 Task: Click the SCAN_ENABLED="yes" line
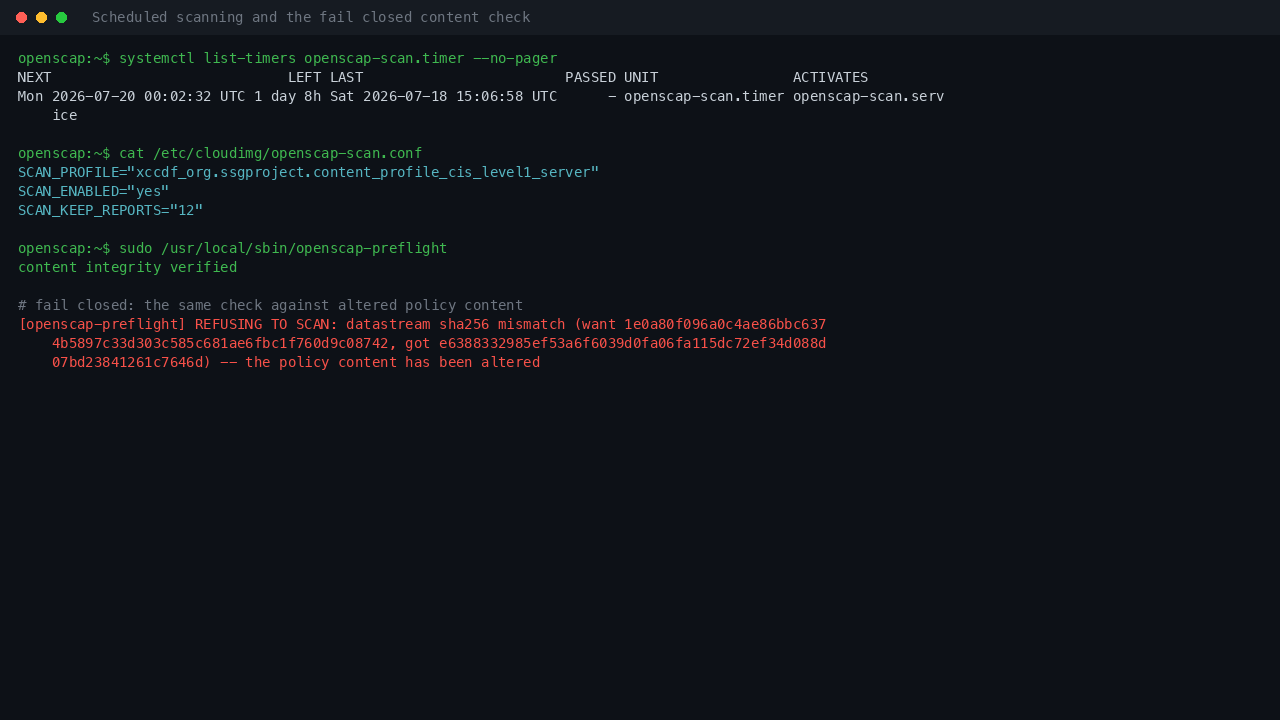pos(94,191)
